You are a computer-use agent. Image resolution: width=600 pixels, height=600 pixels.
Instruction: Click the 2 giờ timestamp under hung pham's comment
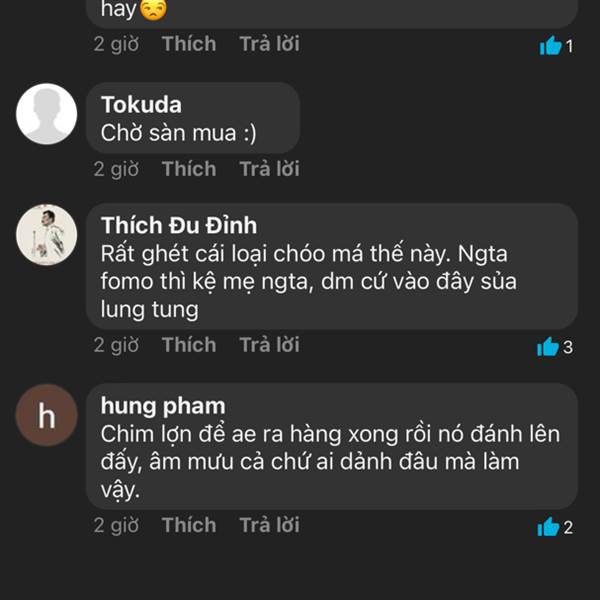[116, 525]
